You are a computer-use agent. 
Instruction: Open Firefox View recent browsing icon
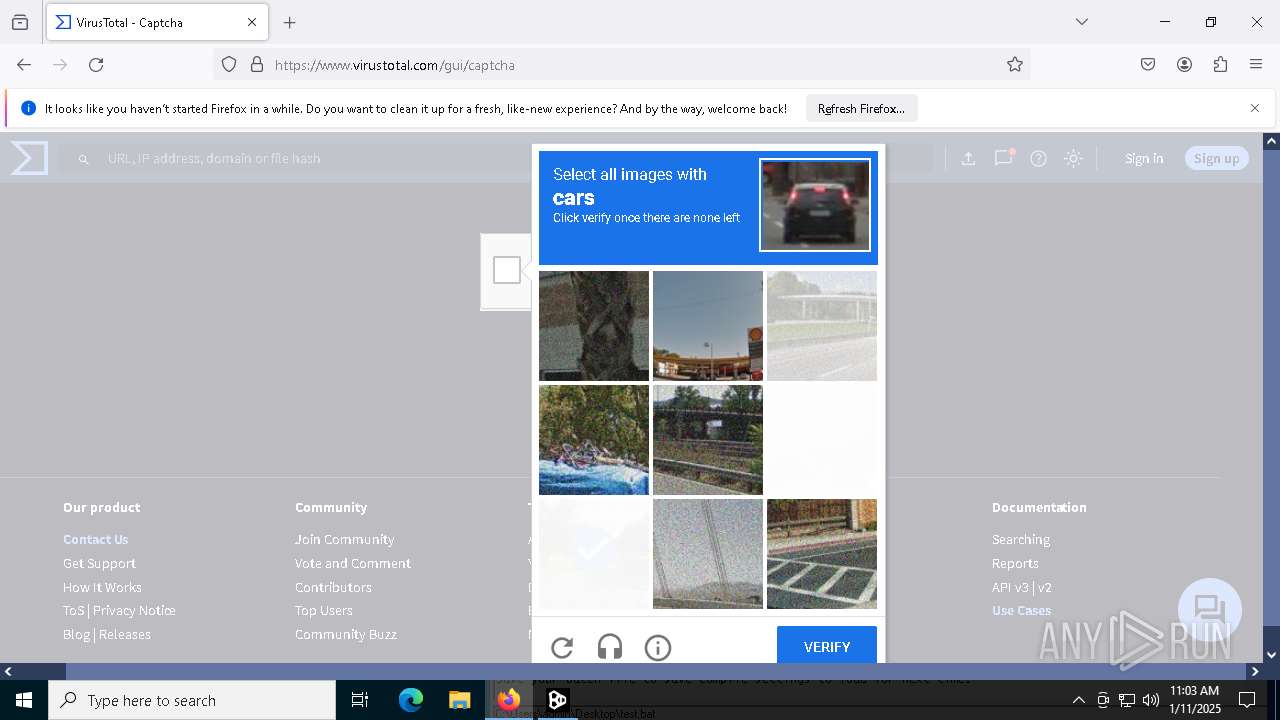[x=20, y=22]
